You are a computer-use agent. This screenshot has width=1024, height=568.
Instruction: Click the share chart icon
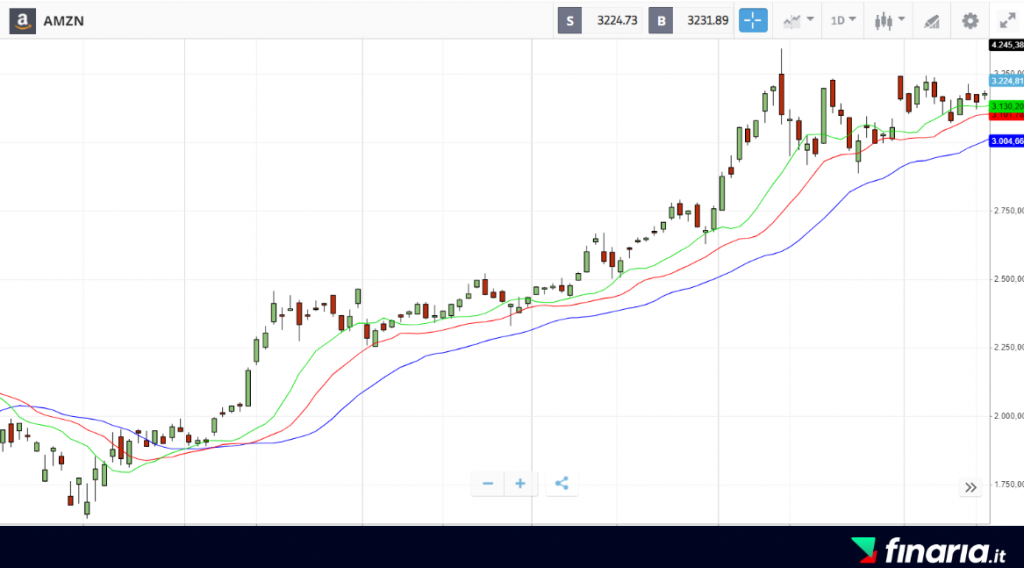562,484
